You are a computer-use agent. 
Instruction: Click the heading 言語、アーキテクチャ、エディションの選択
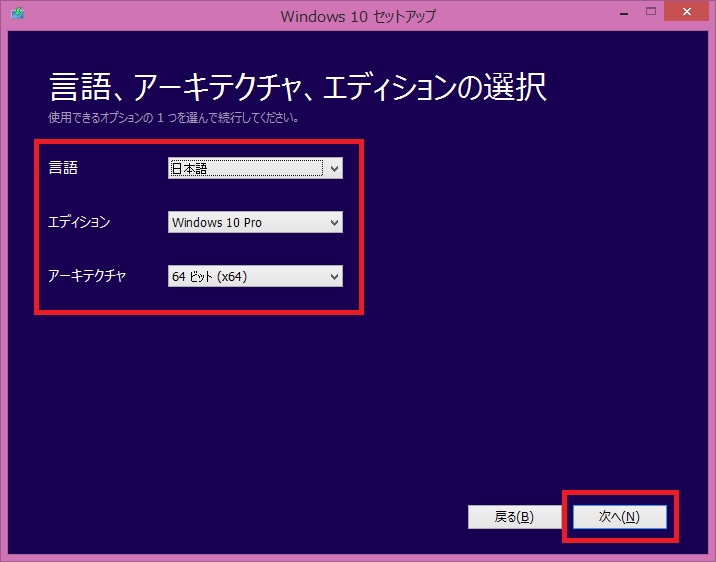pyautogui.click(x=298, y=87)
